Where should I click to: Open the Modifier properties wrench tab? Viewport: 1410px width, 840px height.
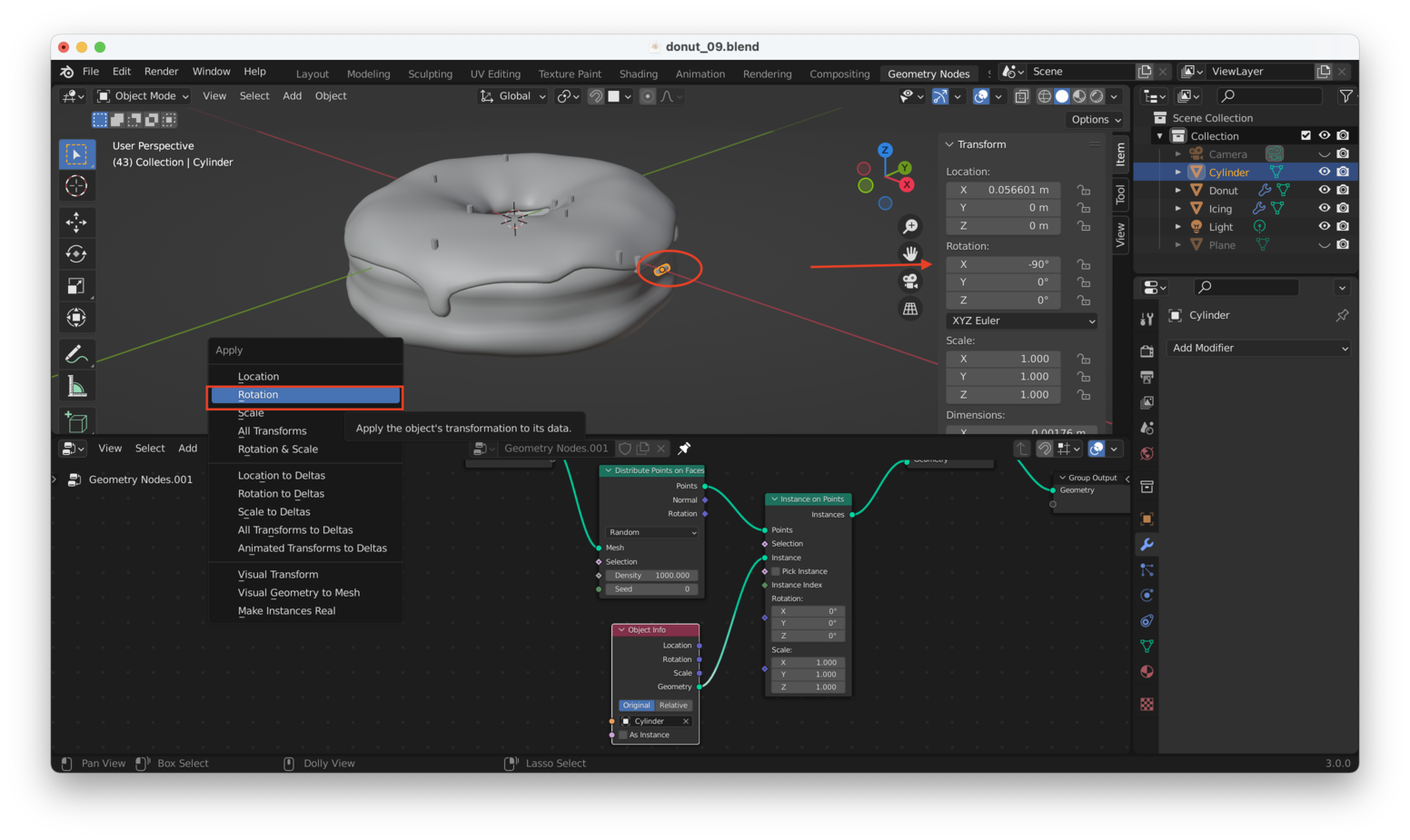tap(1147, 545)
